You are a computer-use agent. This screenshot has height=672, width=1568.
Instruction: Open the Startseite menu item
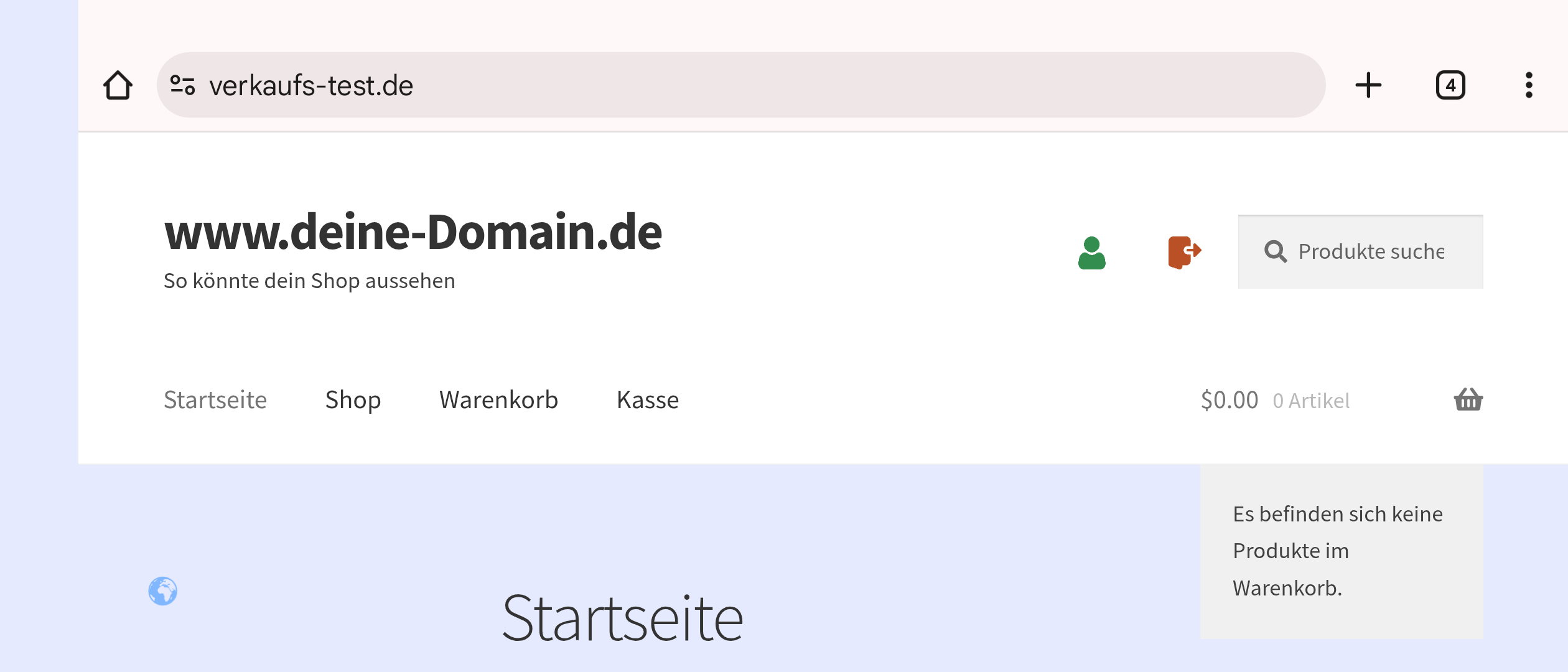pyautogui.click(x=215, y=399)
